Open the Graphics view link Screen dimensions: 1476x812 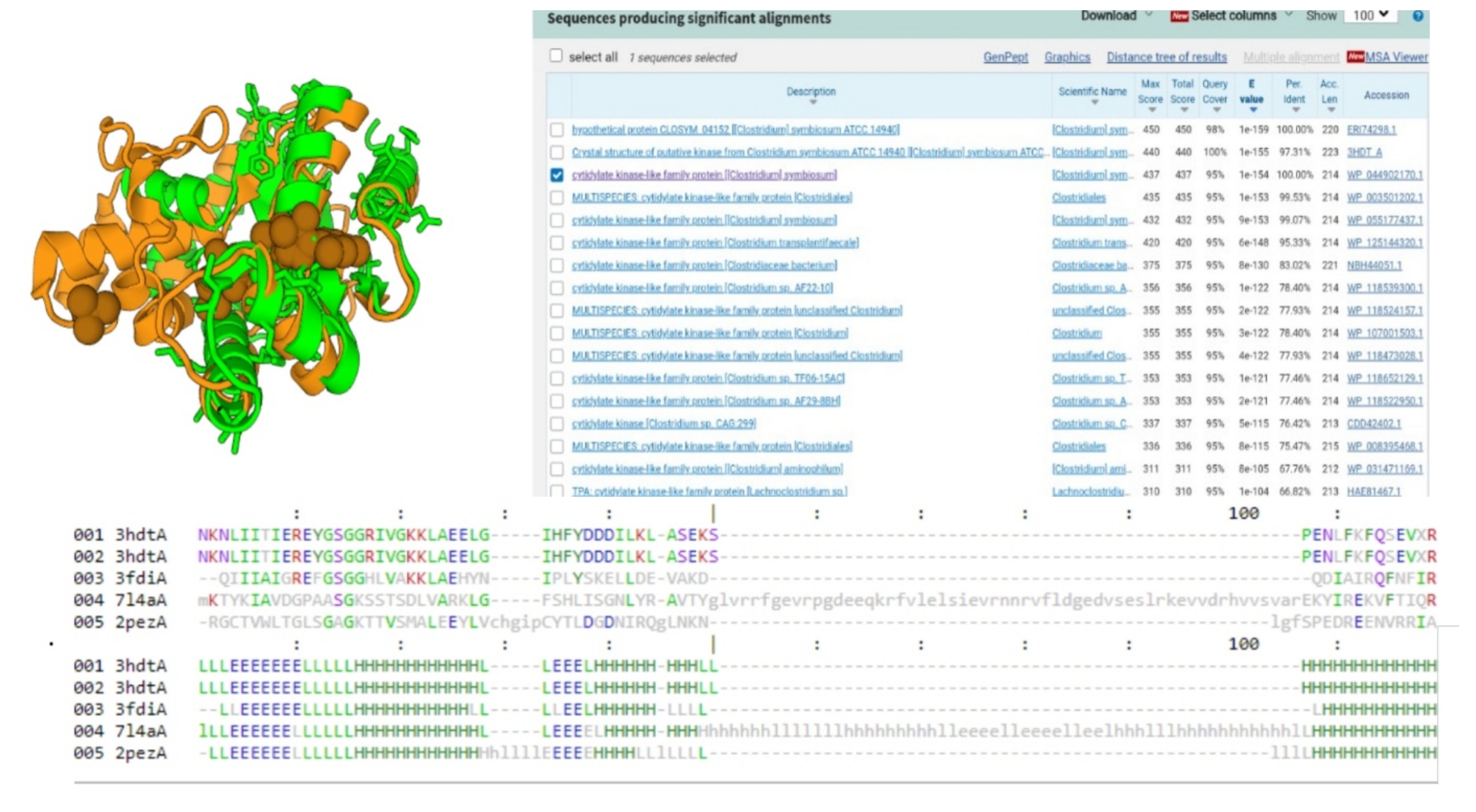click(x=1067, y=57)
